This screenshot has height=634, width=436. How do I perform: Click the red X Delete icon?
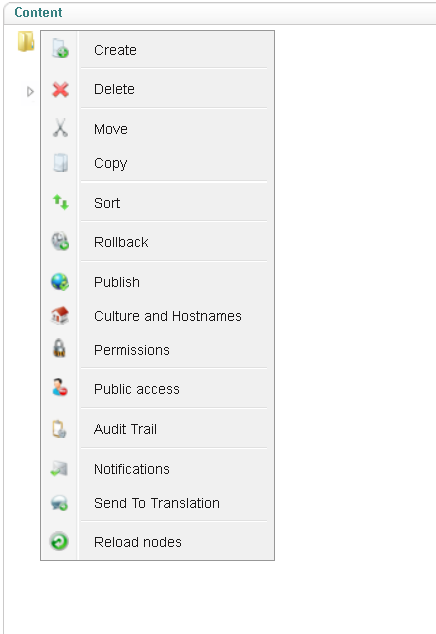click(x=60, y=89)
